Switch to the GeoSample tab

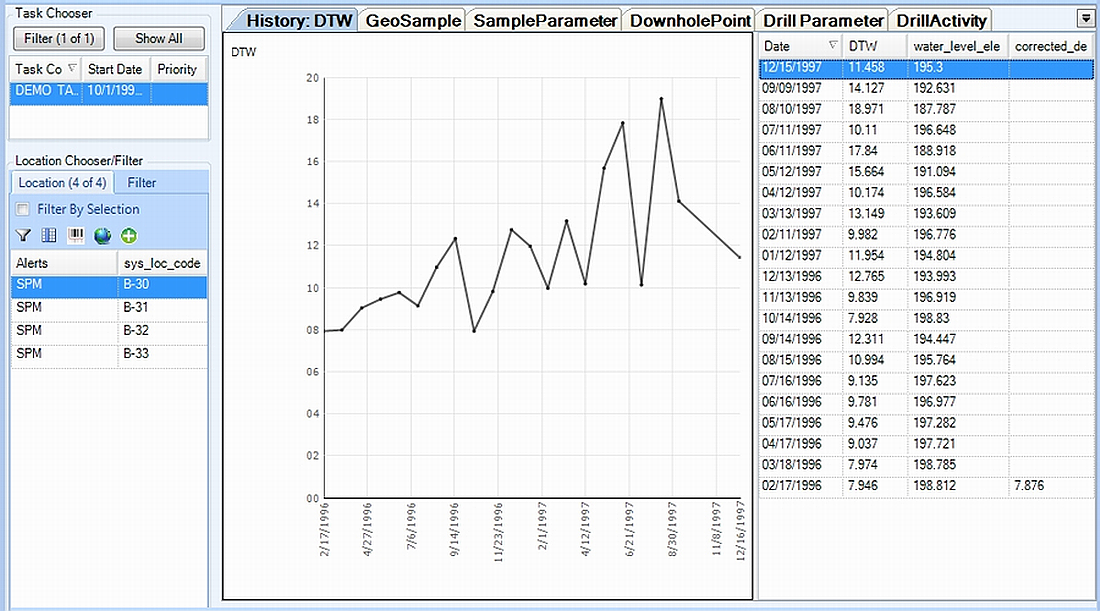point(413,19)
